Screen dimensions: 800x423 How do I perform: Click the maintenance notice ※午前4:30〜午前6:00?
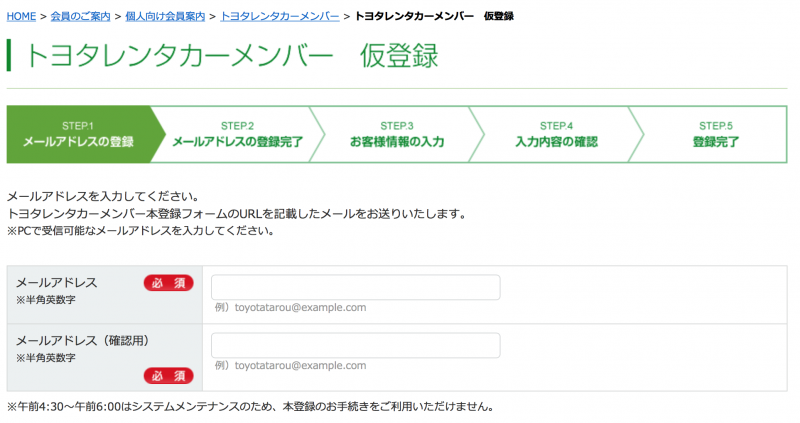(x=251, y=407)
